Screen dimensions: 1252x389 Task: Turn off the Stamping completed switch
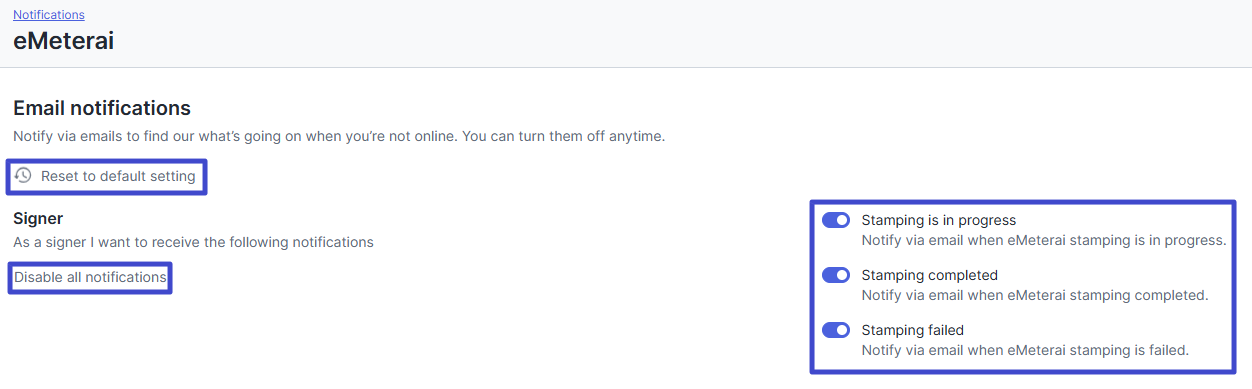tap(836, 275)
